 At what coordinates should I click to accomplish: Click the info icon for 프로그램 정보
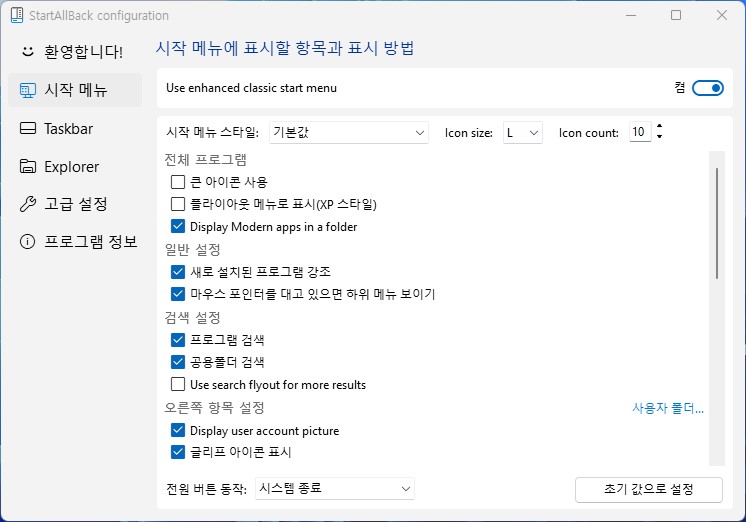(28, 242)
